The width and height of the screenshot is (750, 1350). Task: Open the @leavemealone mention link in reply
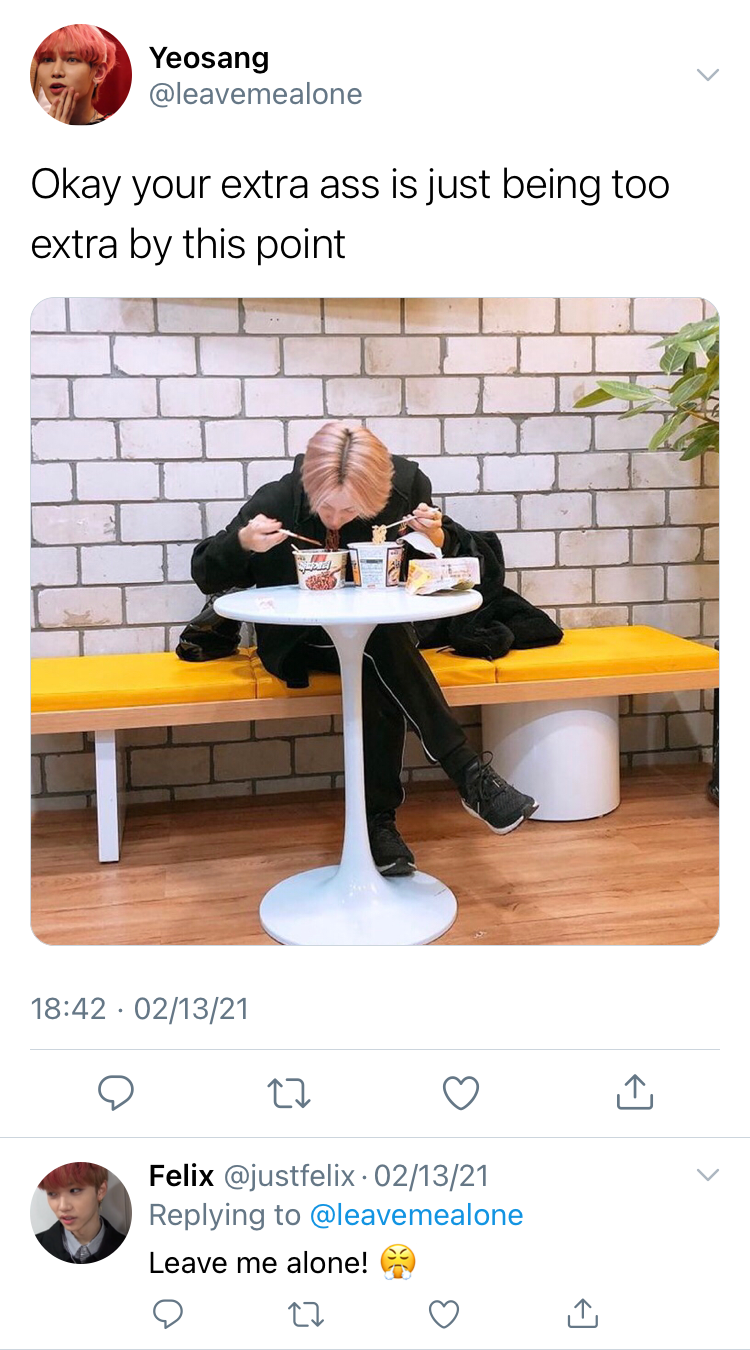pyautogui.click(x=416, y=1215)
